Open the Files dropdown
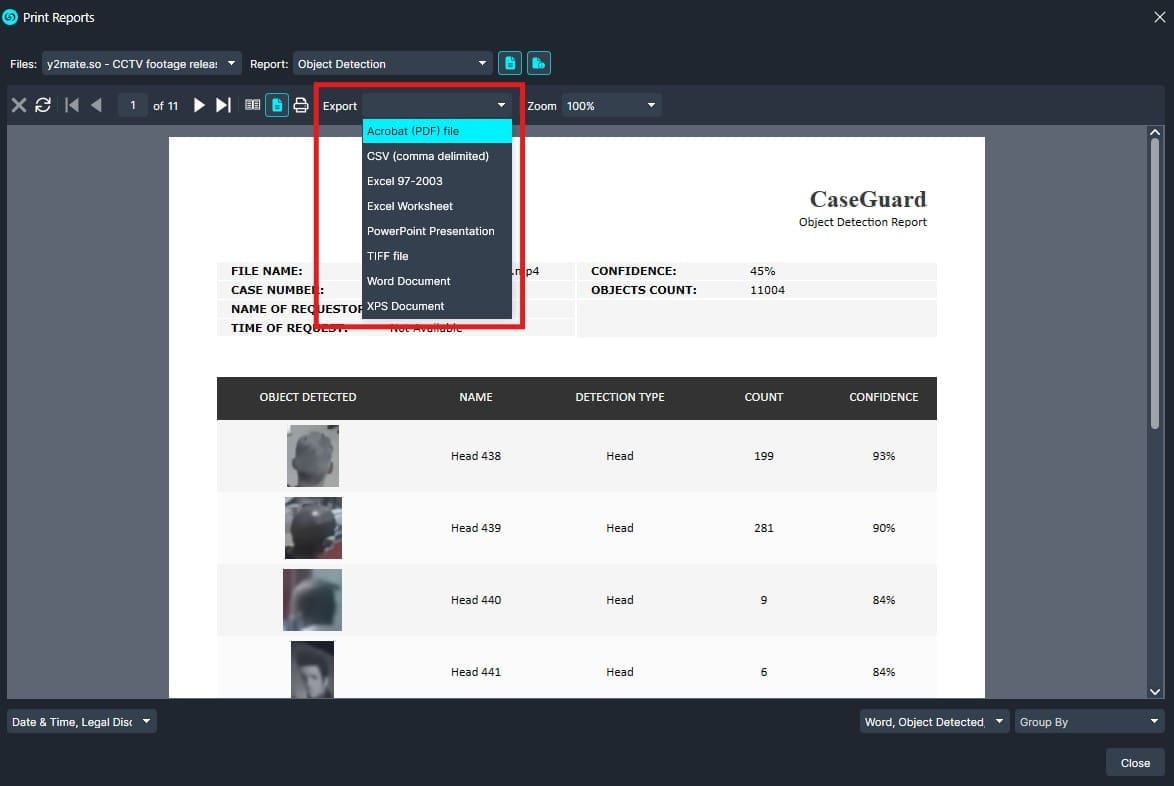The height and width of the screenshot is (786, 1174). point(141,62)
